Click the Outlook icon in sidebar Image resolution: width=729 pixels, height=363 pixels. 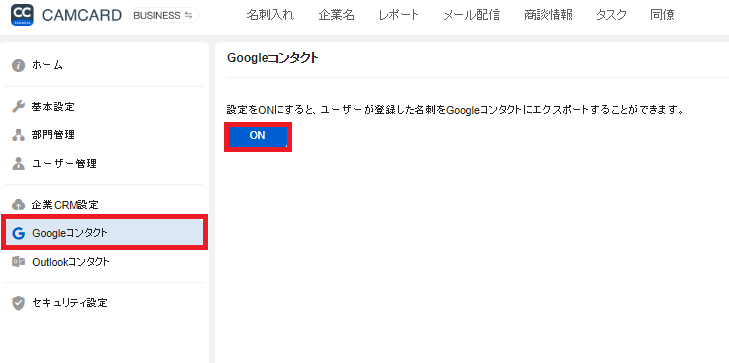(18, 262)
